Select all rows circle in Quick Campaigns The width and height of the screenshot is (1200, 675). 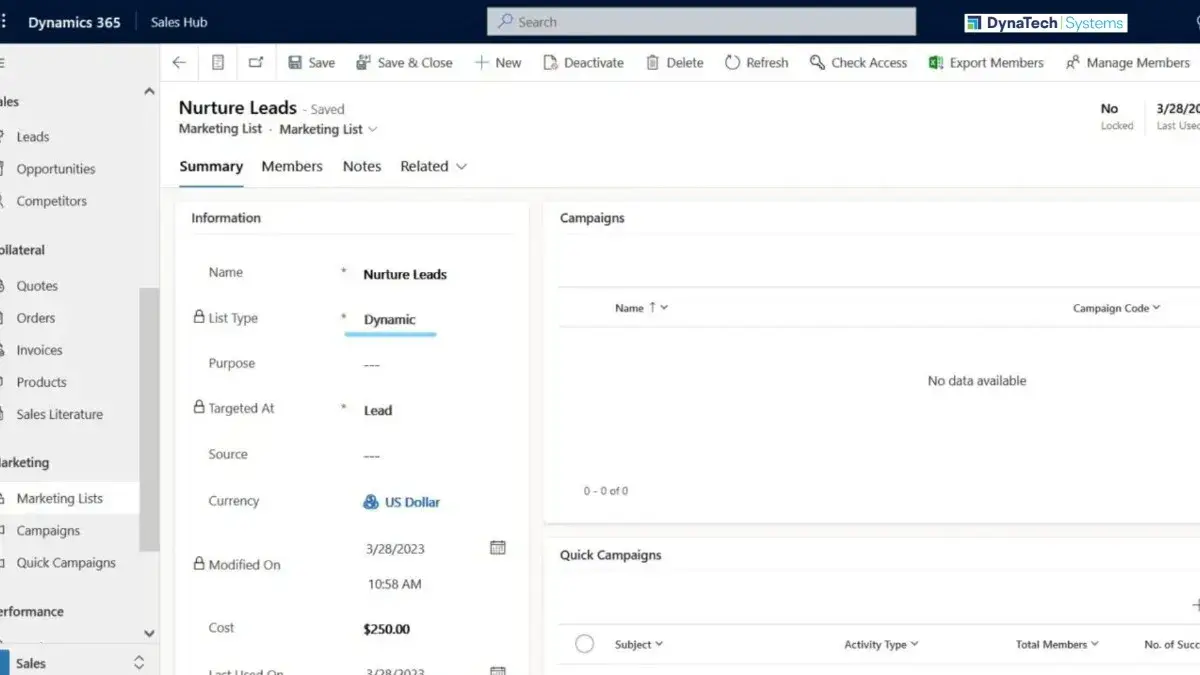[x=585, y=644]
